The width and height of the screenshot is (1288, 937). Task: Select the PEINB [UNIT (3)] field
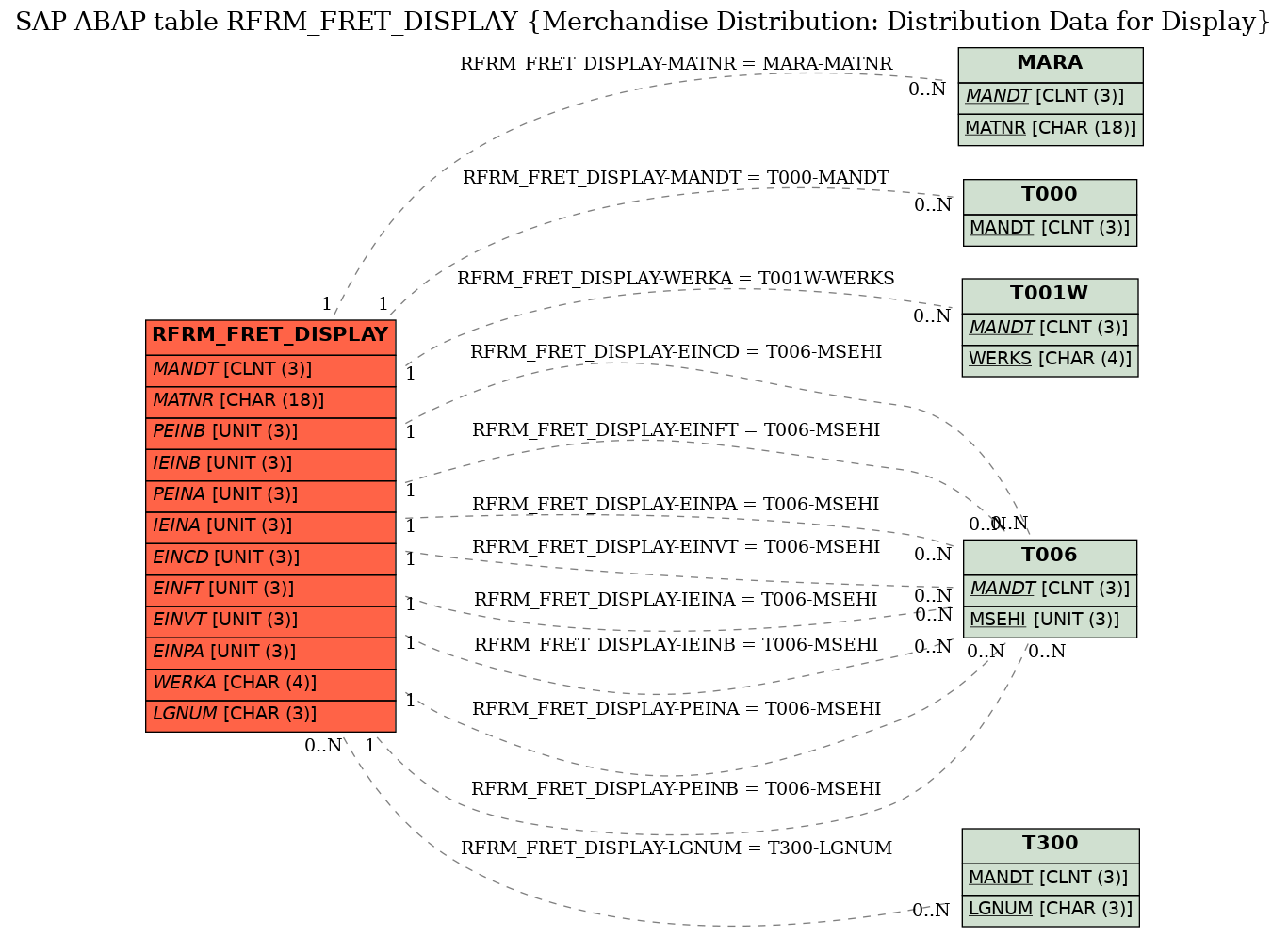(x=270, y=432)
